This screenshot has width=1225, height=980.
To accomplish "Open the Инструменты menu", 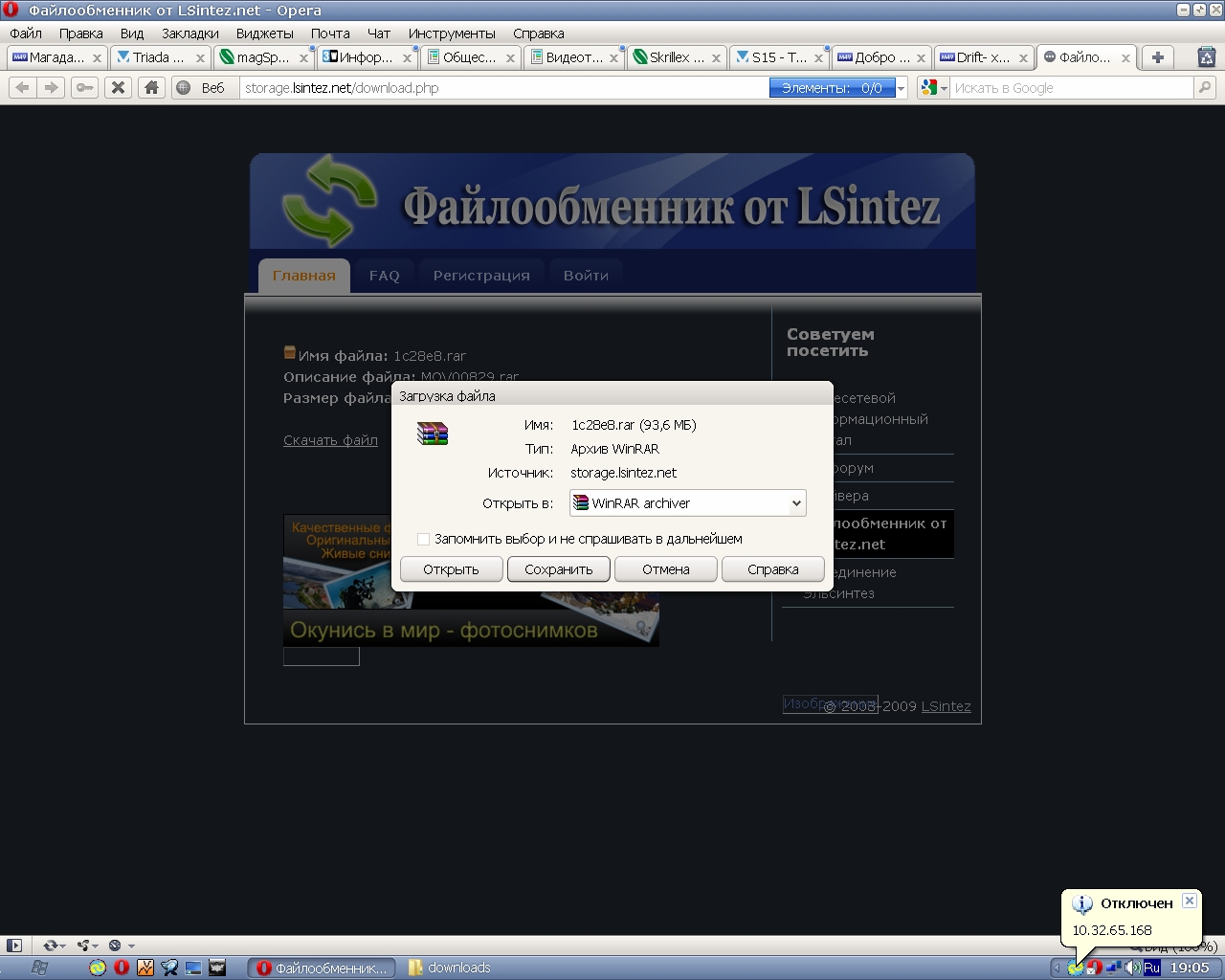I will [452, 33].
